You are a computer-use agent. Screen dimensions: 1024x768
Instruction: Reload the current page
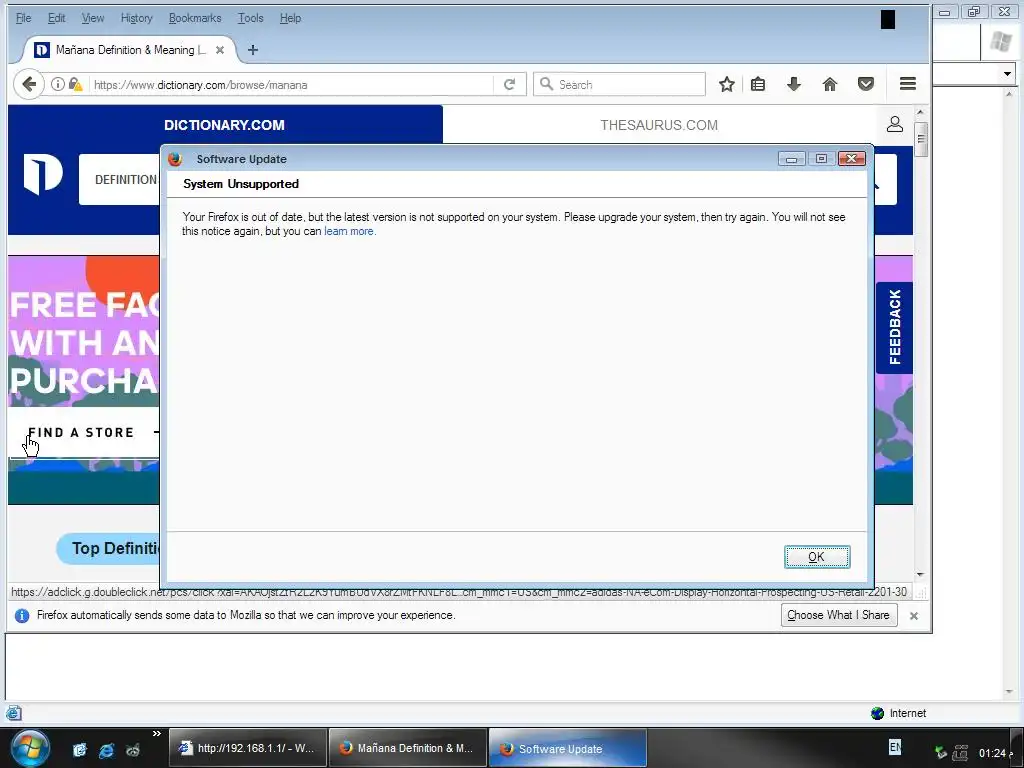(x=509, y=84)
